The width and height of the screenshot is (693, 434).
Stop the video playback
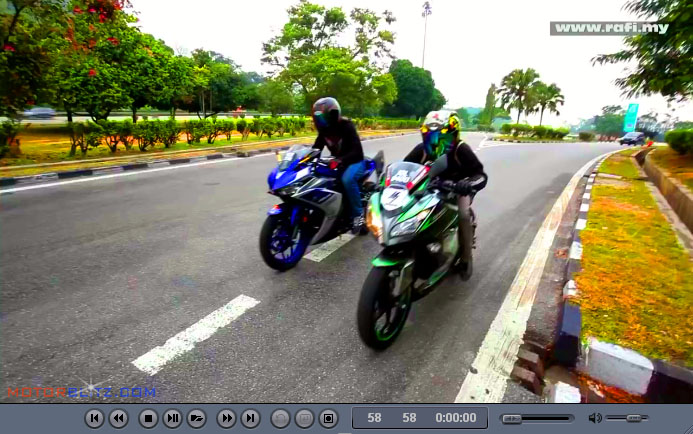pos(148,419)
